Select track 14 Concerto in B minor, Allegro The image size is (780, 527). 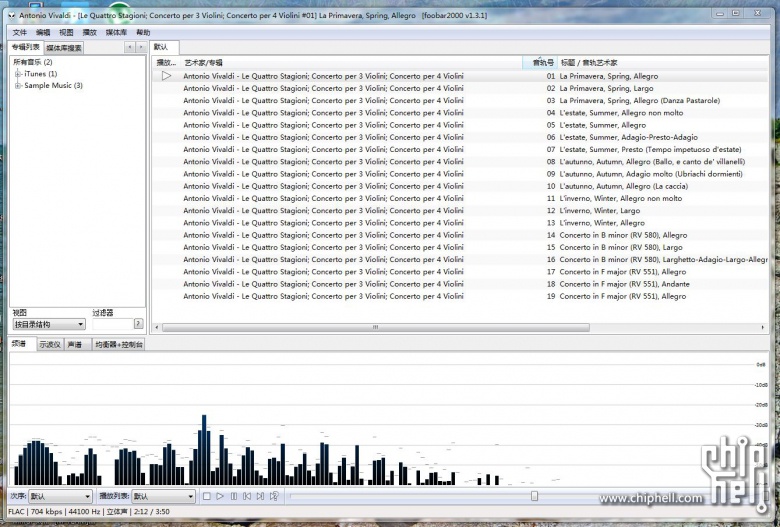pos(461,235)
